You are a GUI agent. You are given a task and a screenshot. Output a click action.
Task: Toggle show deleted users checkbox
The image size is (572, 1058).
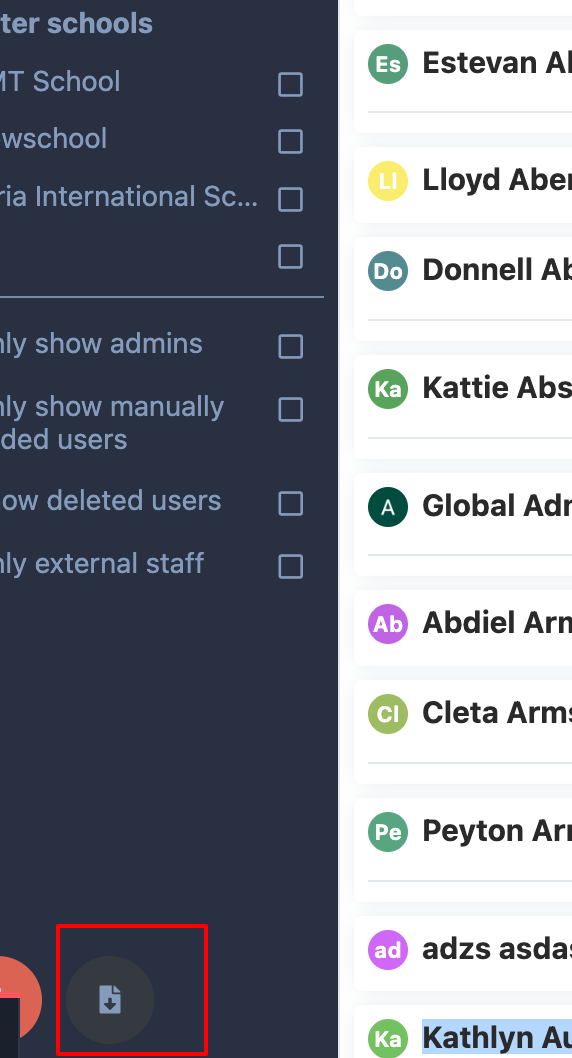[x=290, y=503]
